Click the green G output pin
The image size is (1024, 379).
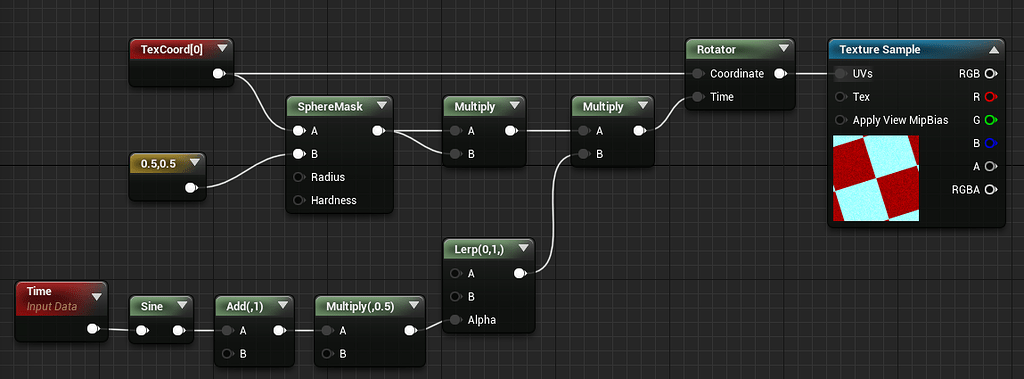(x=991, y=120)
